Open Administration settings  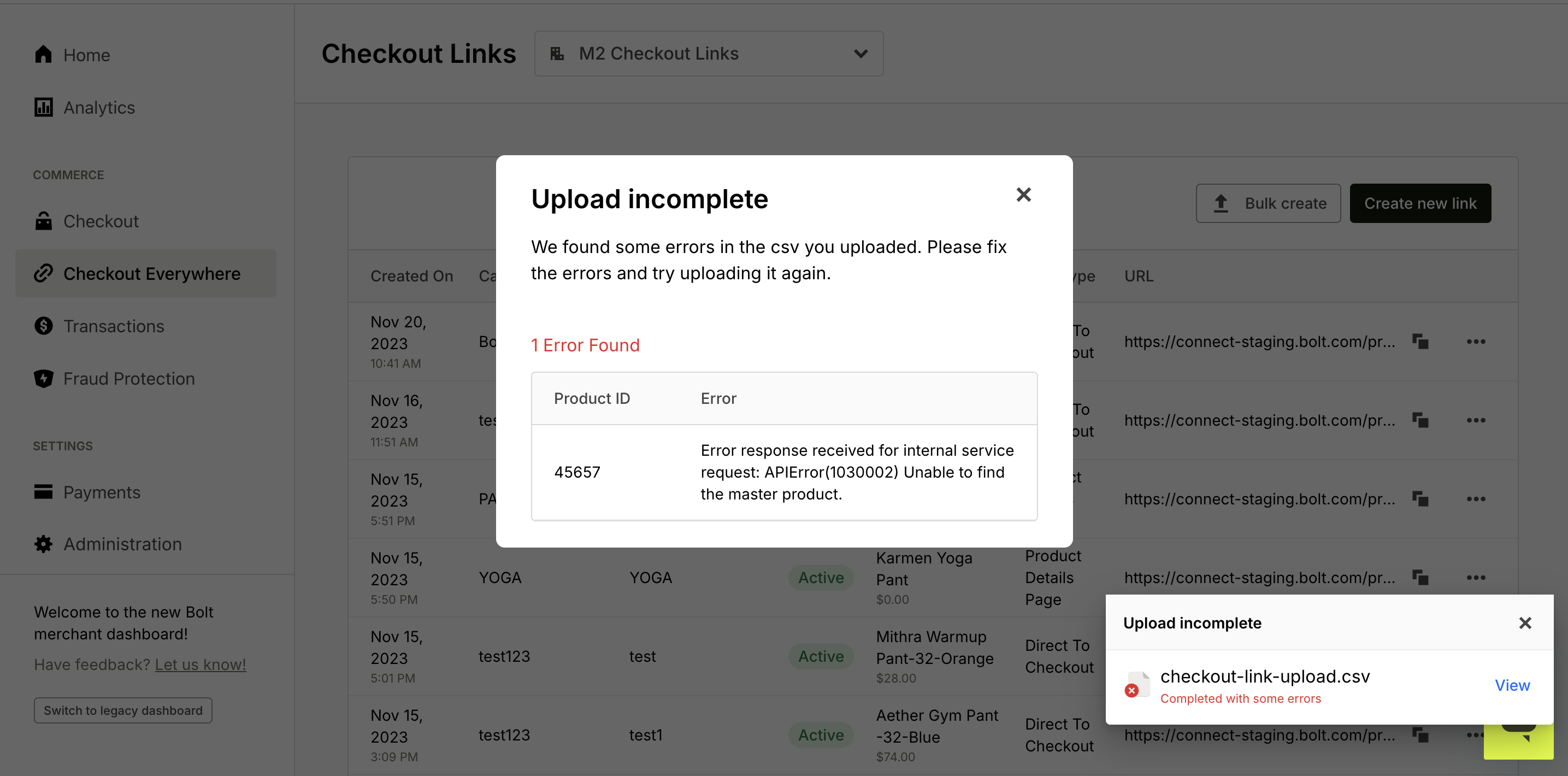point(122,544)
